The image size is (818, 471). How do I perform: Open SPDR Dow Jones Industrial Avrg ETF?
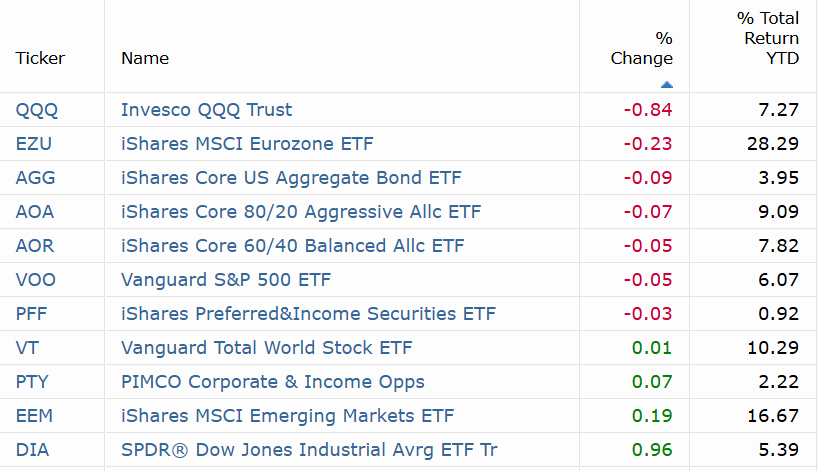click(309, 450)
